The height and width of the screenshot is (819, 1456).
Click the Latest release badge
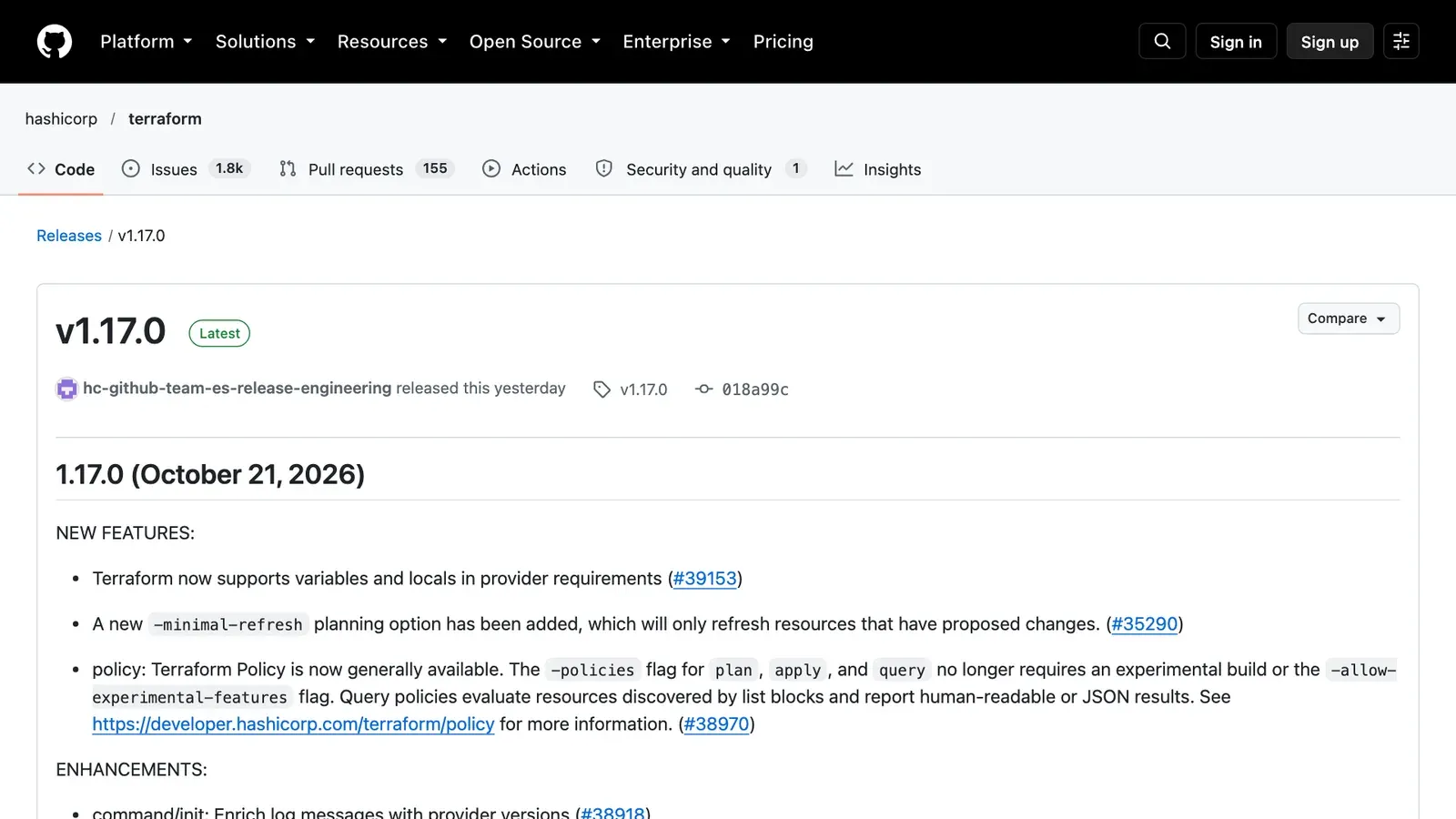tap(219, 334)
